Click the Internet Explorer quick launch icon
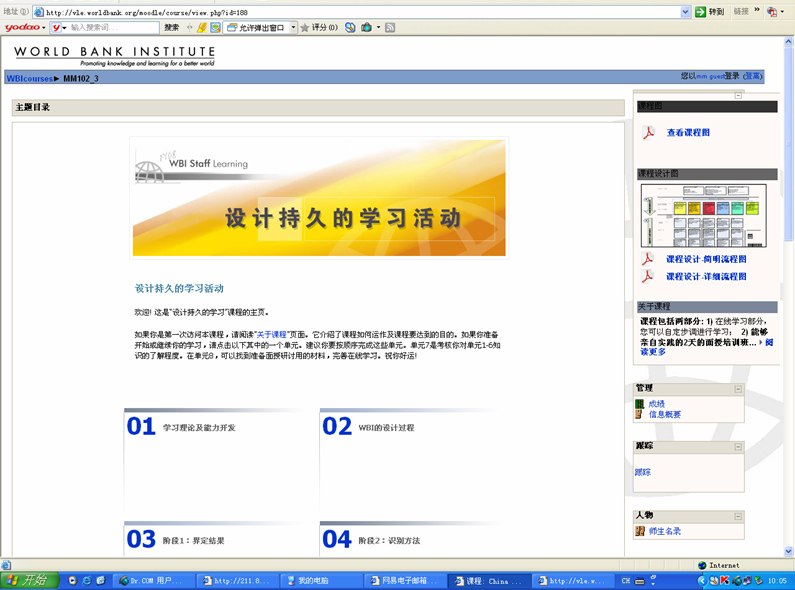The width and height of the screenshot is (795, 590). tap(86, 581)
